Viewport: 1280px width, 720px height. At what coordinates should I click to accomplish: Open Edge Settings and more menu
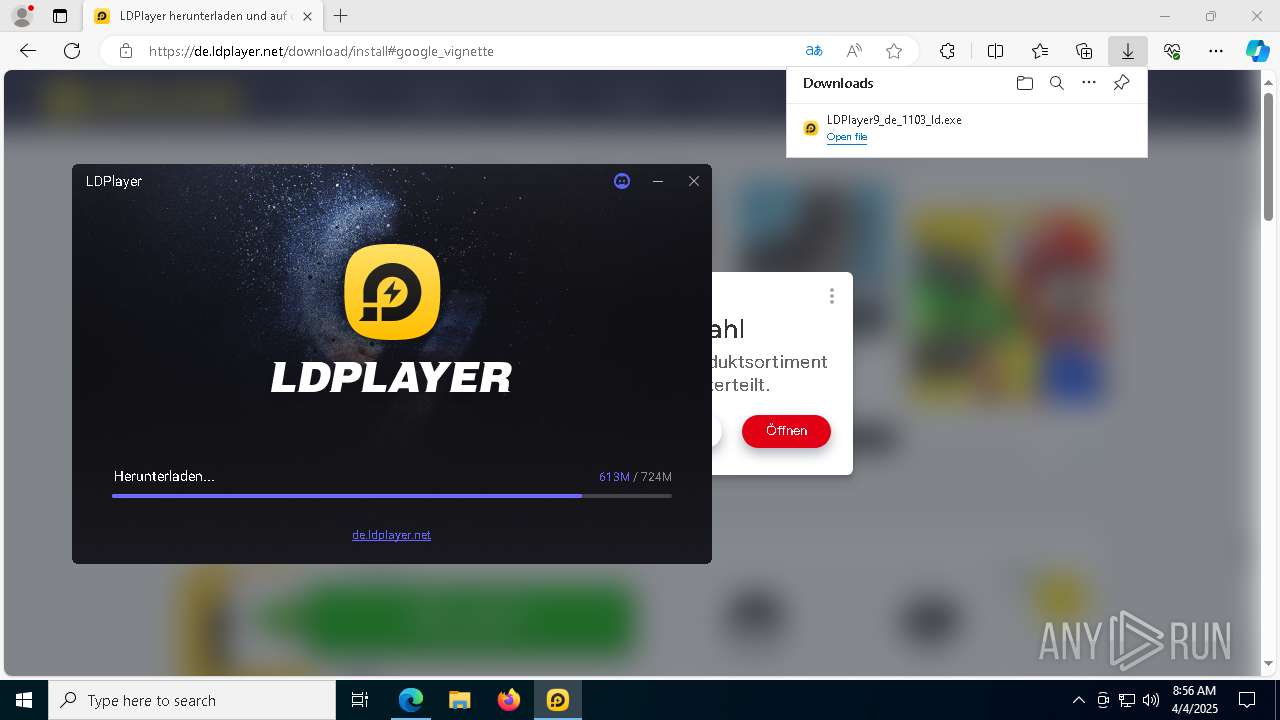1216,51
